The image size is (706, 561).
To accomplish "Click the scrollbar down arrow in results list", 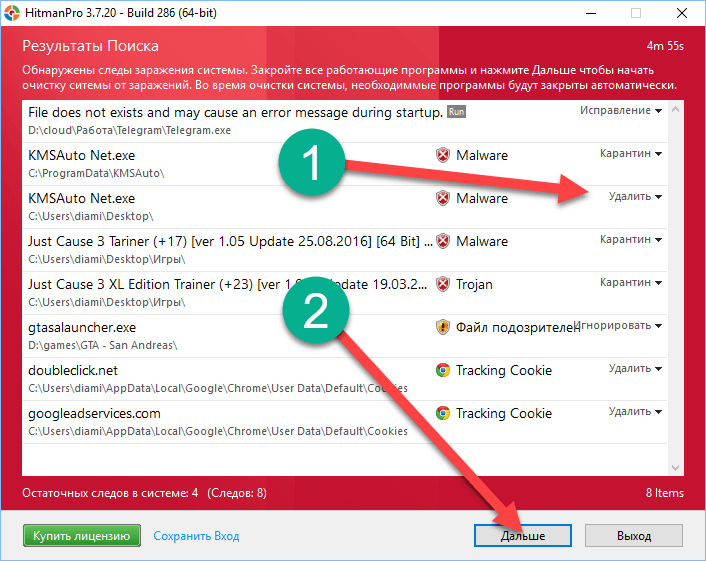I will [x=675, y=468].
